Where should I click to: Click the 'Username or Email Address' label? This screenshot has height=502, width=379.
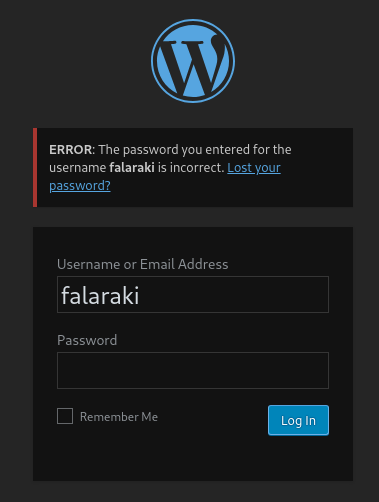(x=143, y=264)
